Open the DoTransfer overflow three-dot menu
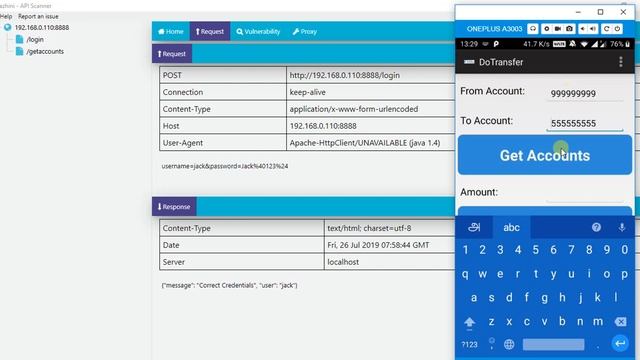Viewport: 640px width, 360px height. point(621,62)
